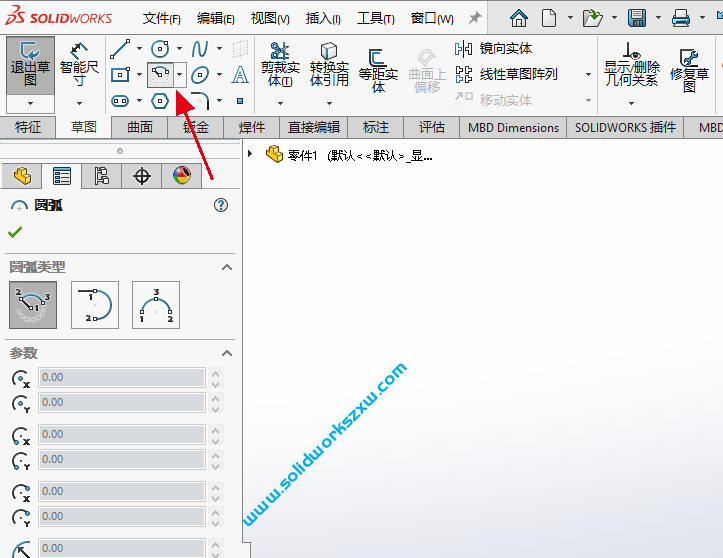Click the 退出草图 (Exit Sketch) button
723x558 pixels.
[x=30, y=65]
